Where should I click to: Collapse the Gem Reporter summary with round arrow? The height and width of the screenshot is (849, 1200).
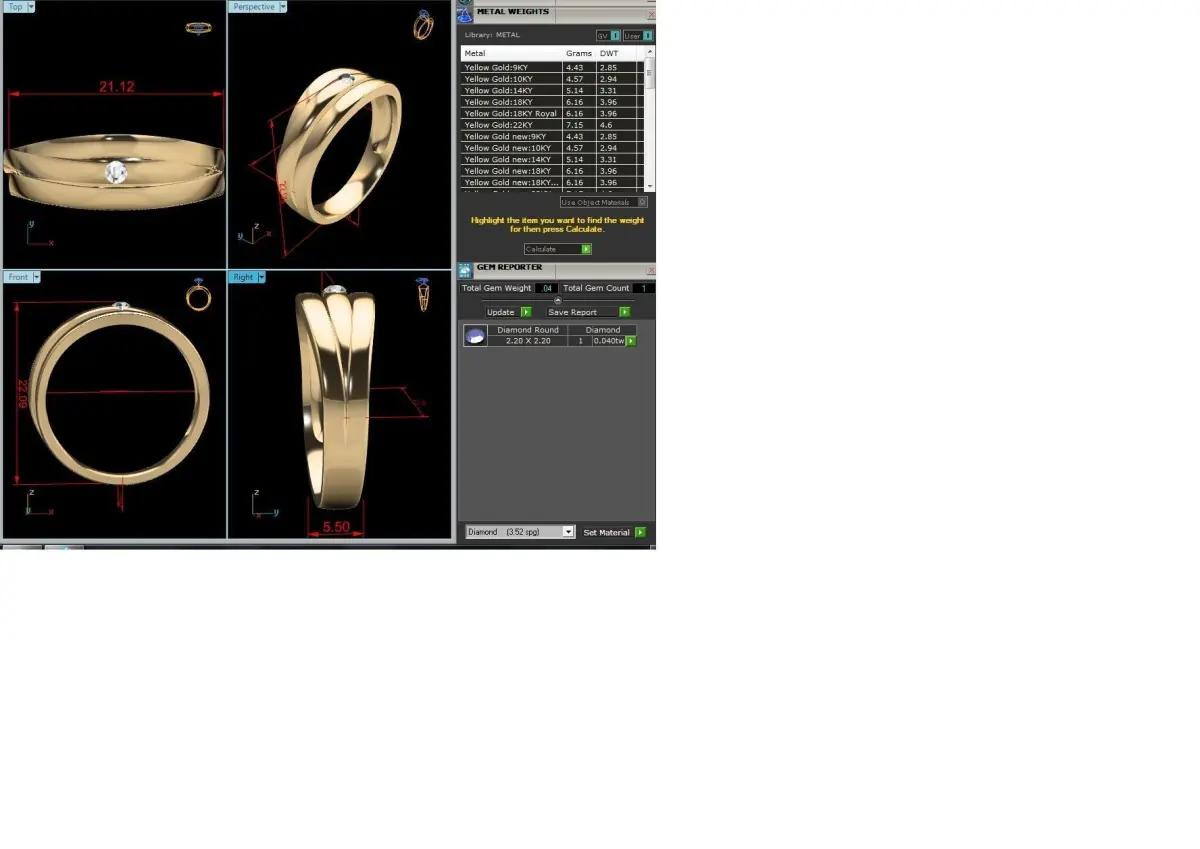[x=558, y=300]
